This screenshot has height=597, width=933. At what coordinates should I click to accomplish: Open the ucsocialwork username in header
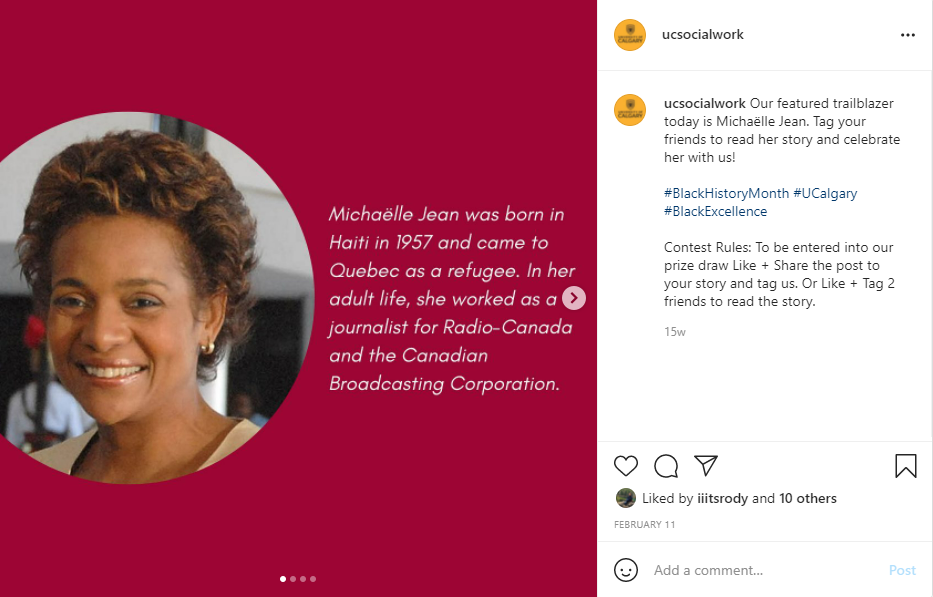pos(703,35)
